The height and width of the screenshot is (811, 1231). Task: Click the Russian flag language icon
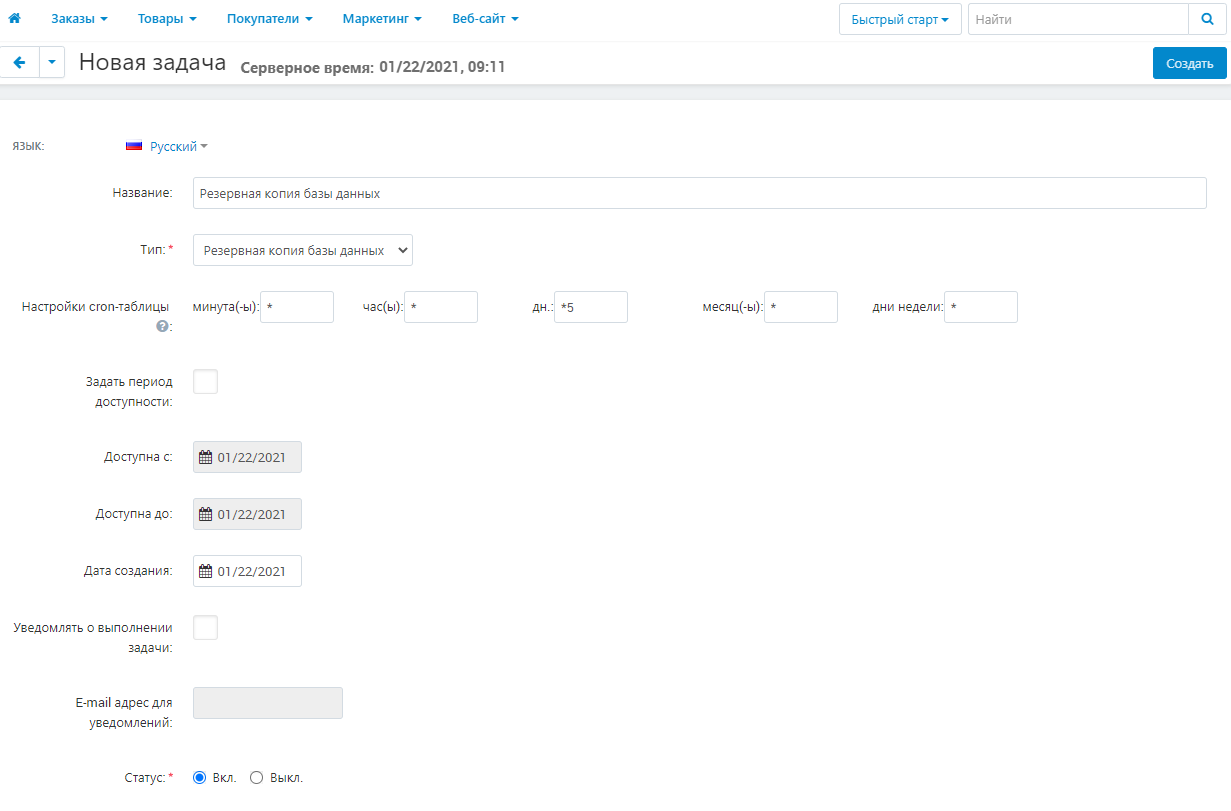coord(134,146)
